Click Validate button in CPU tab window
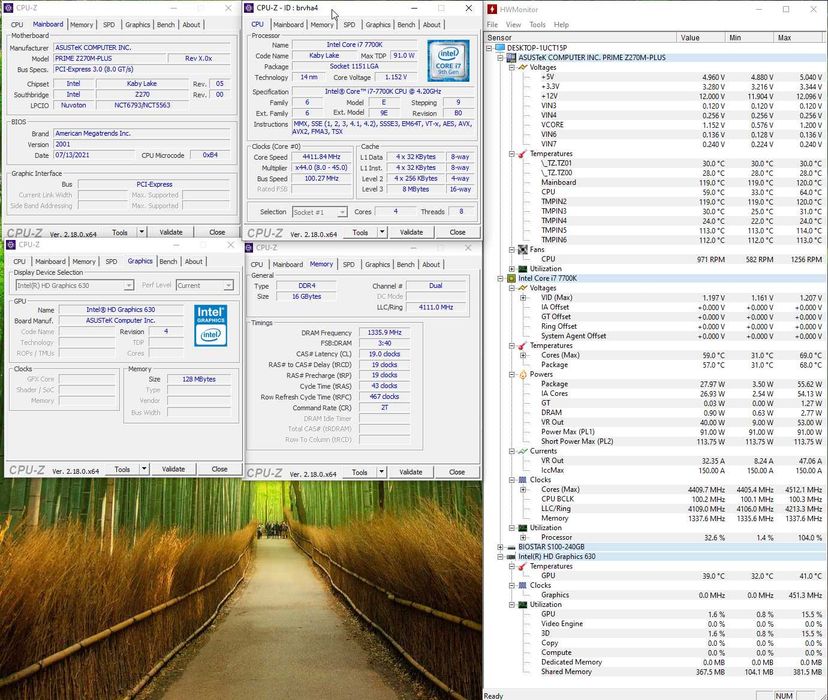 pos(411,232)
